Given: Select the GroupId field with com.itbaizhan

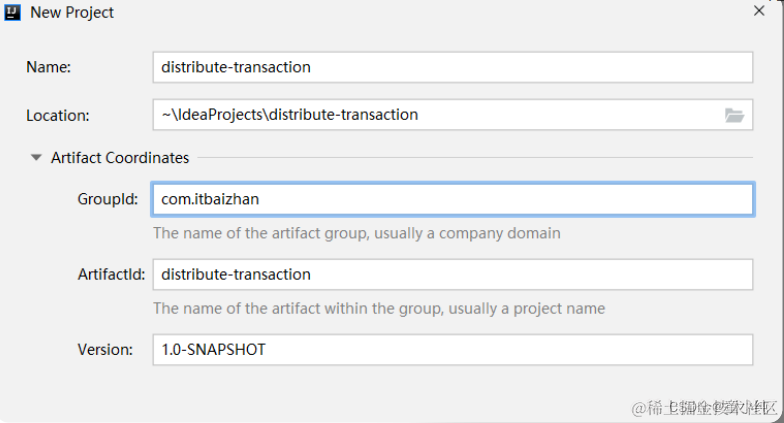Looking at the screenshot, I should coord(452,199).
